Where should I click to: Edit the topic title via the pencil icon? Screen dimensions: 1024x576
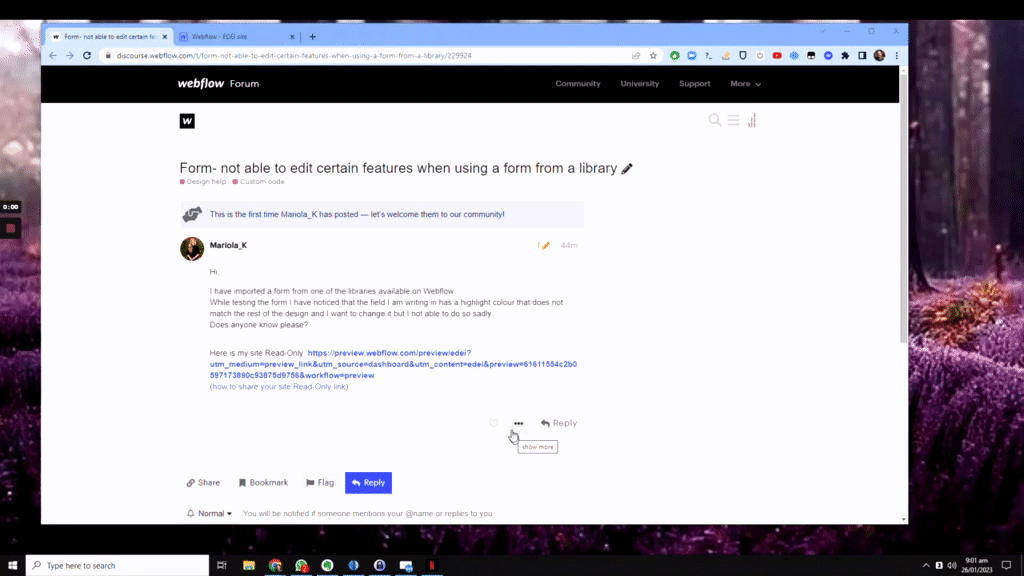[627, 168]
